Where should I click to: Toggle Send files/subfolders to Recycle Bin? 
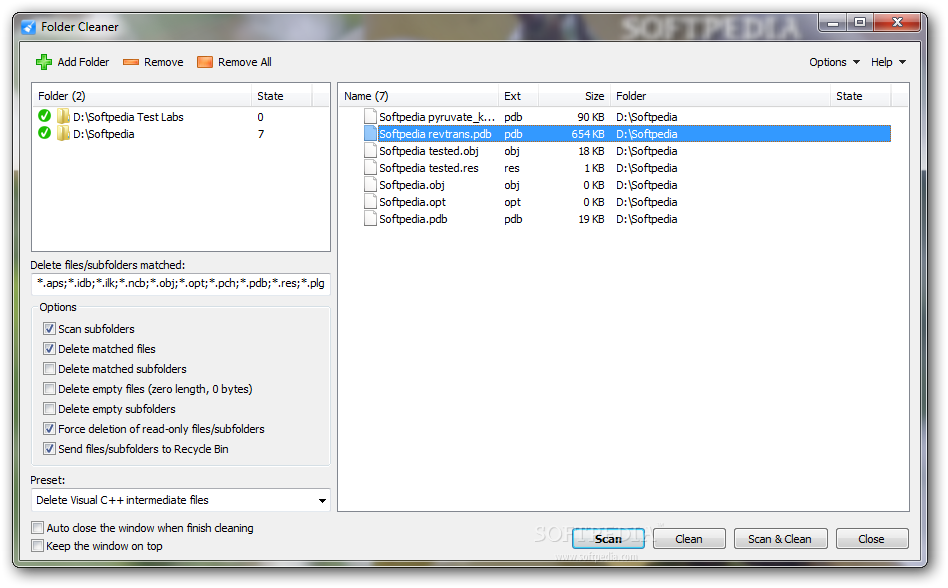coord(50,448)
